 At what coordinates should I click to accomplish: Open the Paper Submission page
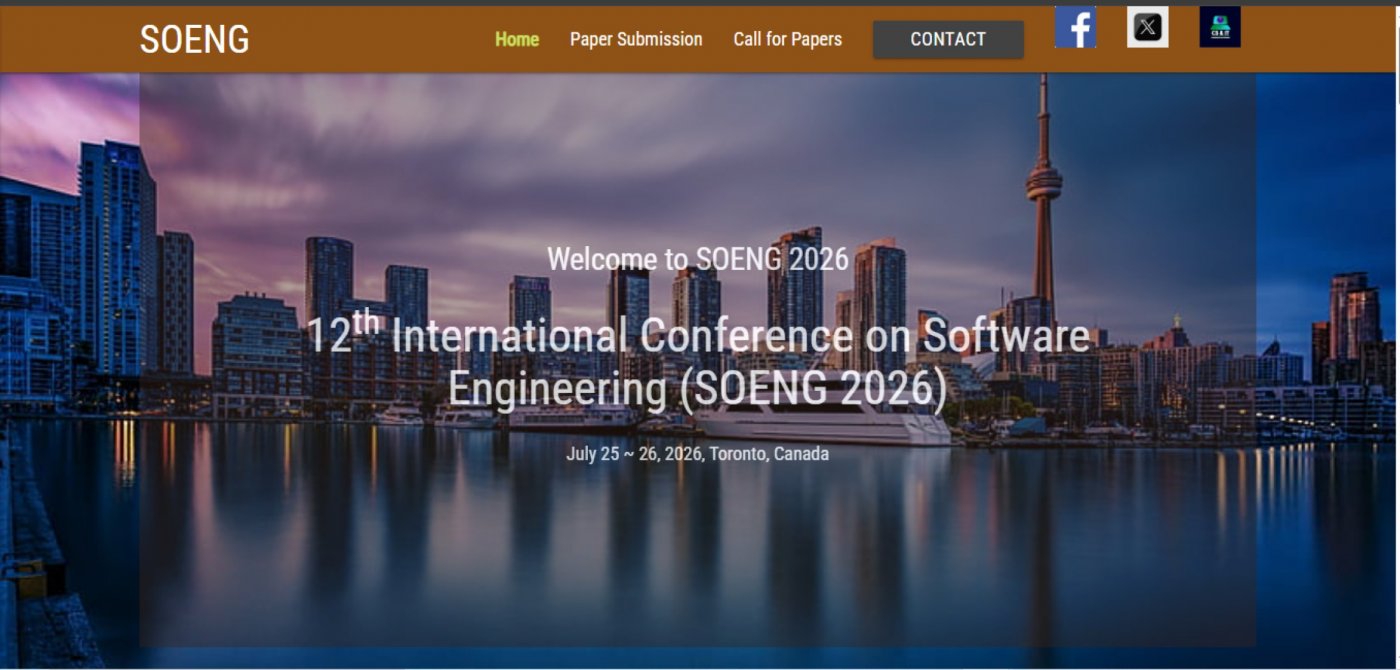(x=636, y=40)
